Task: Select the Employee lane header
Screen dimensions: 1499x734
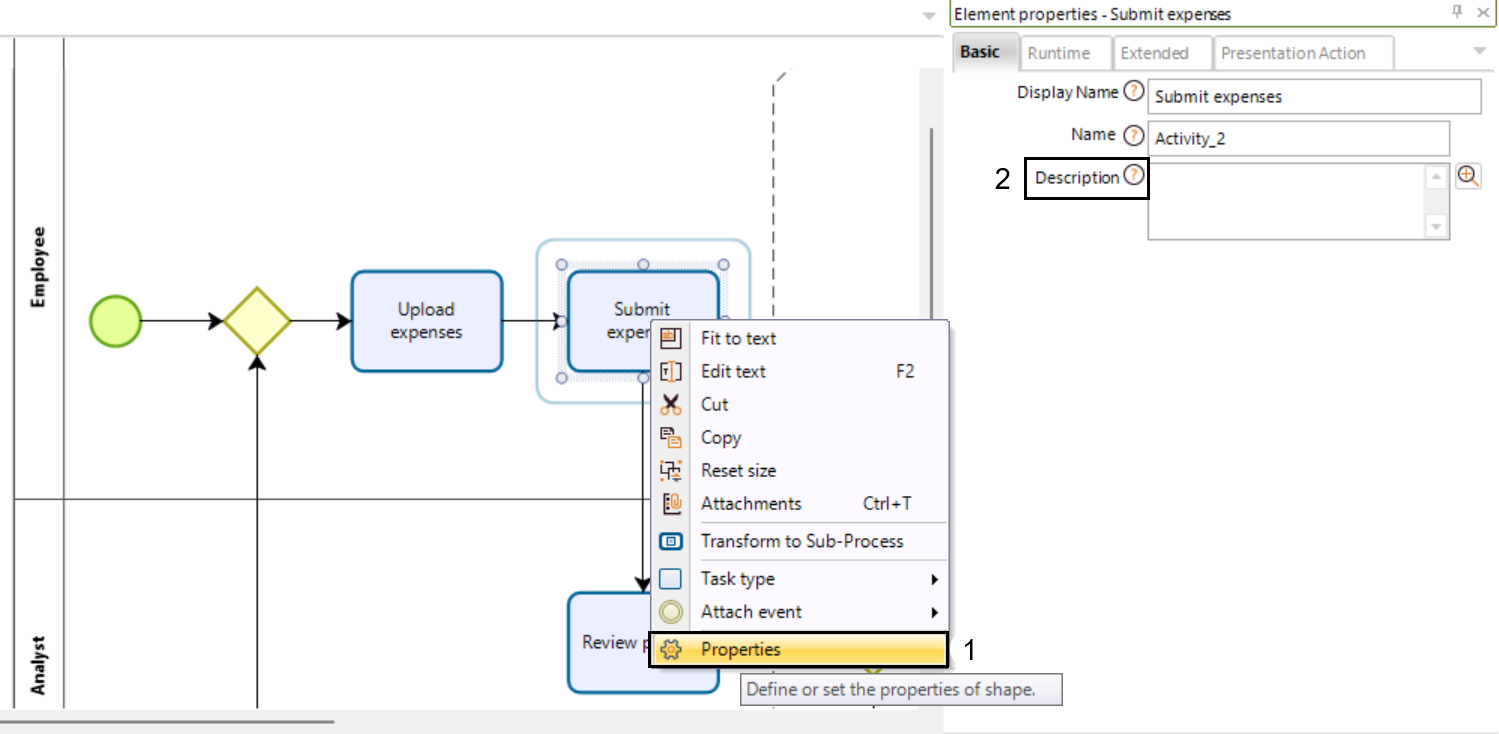Action: point(38,267)
